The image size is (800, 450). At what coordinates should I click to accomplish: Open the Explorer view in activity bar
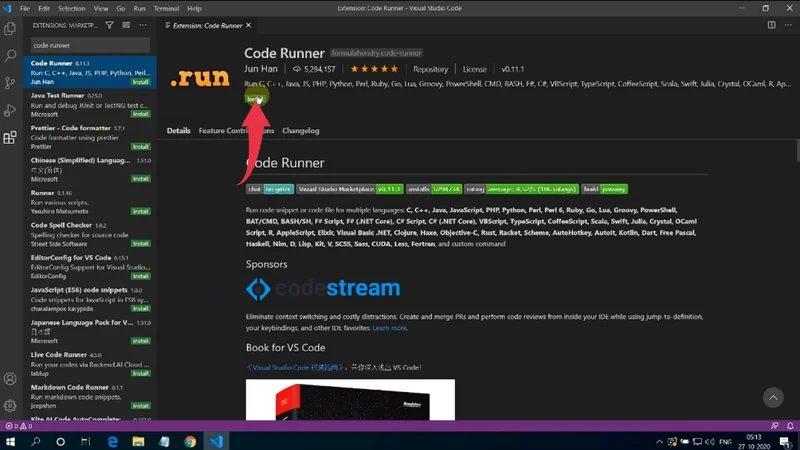click(x=10, y=29)
